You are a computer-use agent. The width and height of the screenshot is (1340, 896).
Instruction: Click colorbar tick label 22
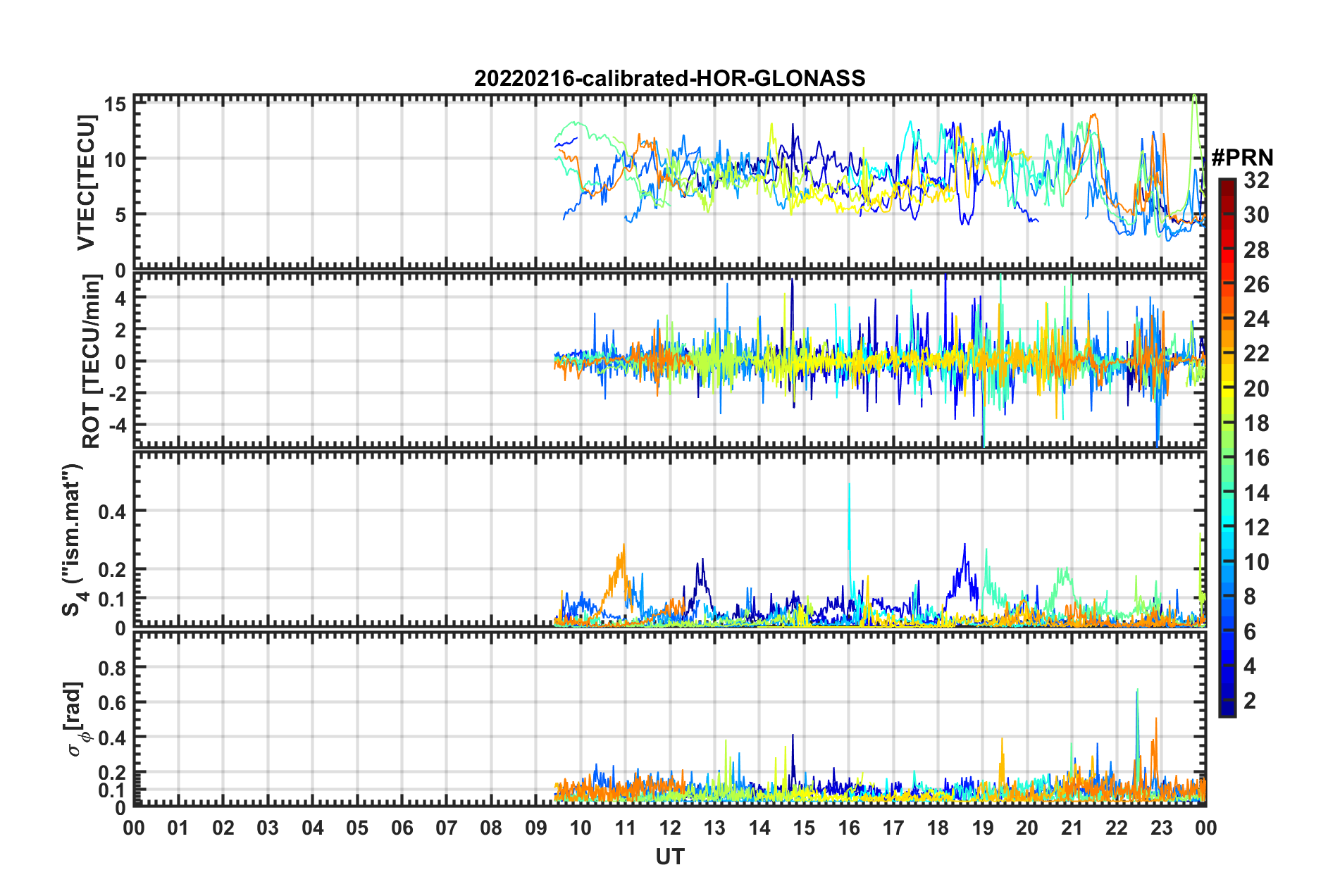(1256, 354)
